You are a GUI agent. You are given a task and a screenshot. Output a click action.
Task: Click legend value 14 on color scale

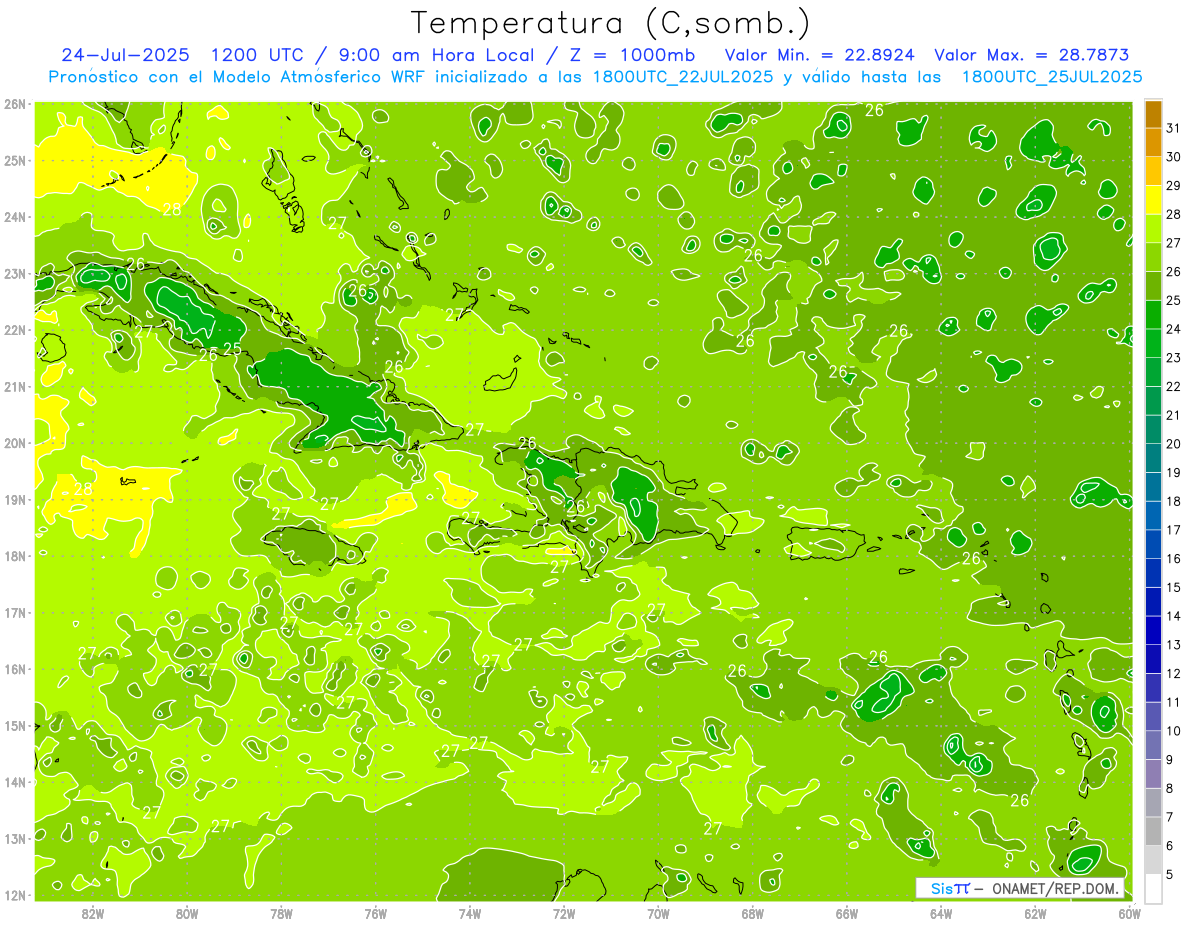point(1174,616)
